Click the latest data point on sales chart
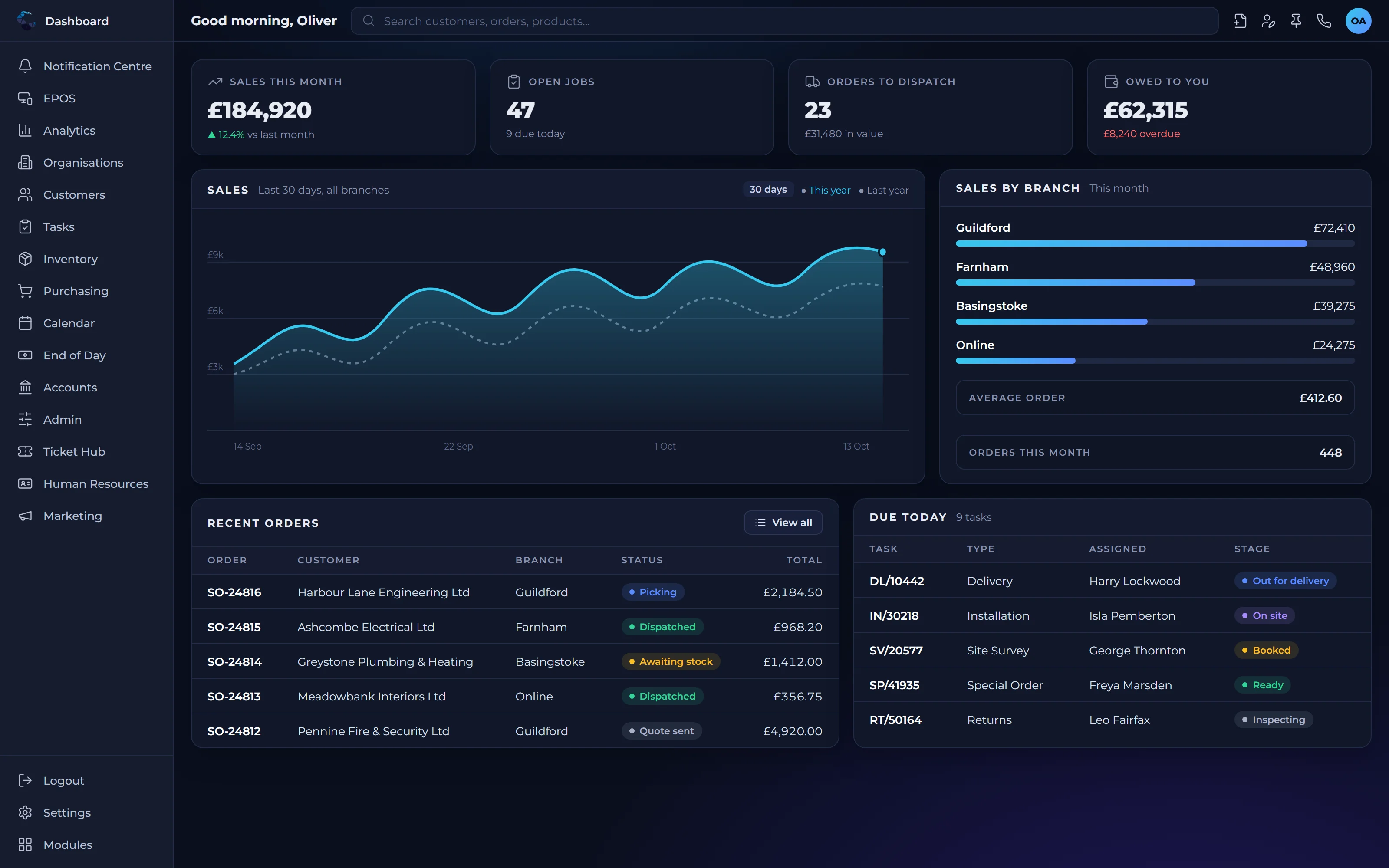Viewport: 1389px width, 868px height. [x=883, y=252]
